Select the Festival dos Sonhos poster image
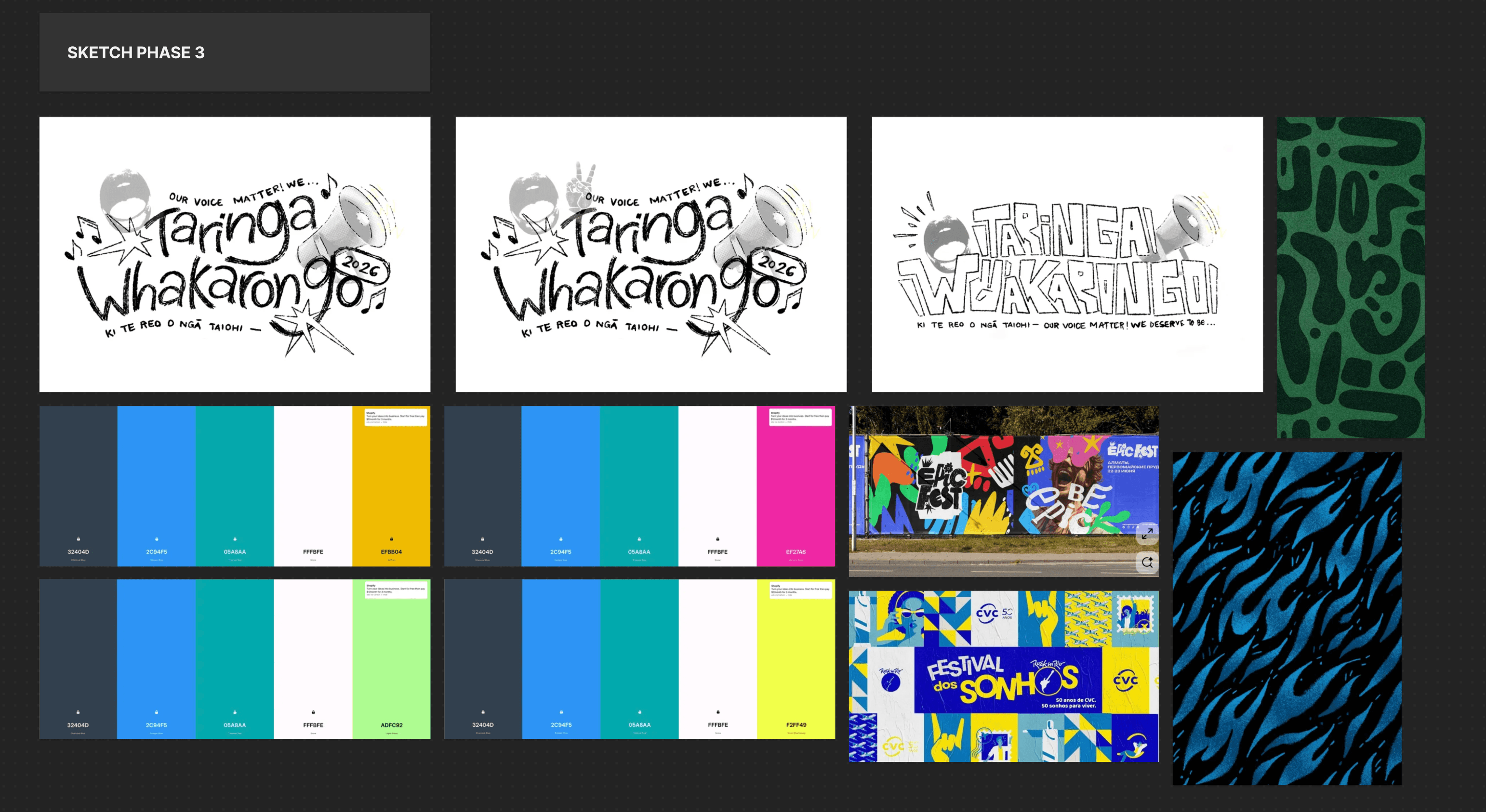This screenshot has width=1486, height=812. 1003,676
